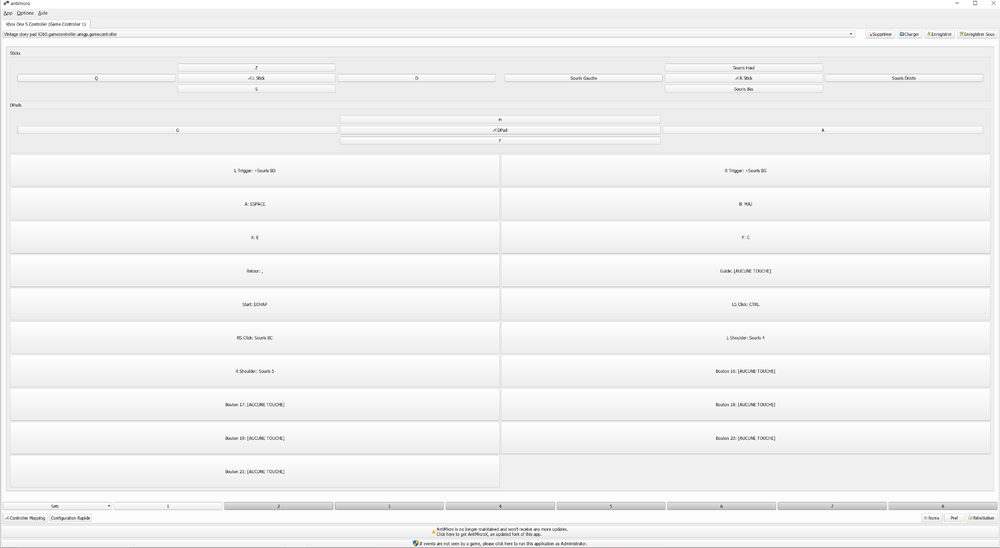Switch to set number 2
Image resolution: width=1000 pixels, height=548 pixels.
coord(278,506)
